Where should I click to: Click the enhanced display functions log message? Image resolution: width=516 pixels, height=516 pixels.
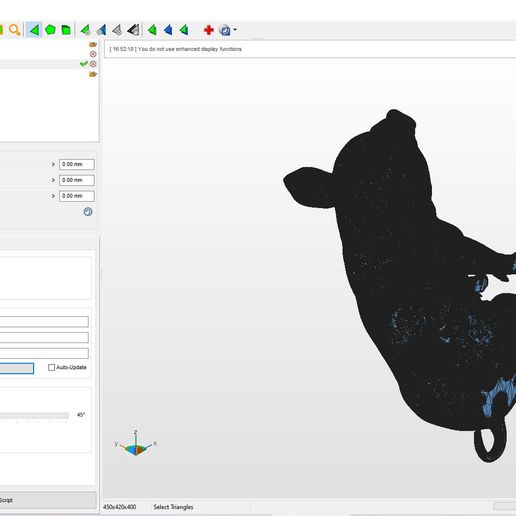[x=175, y=49]
